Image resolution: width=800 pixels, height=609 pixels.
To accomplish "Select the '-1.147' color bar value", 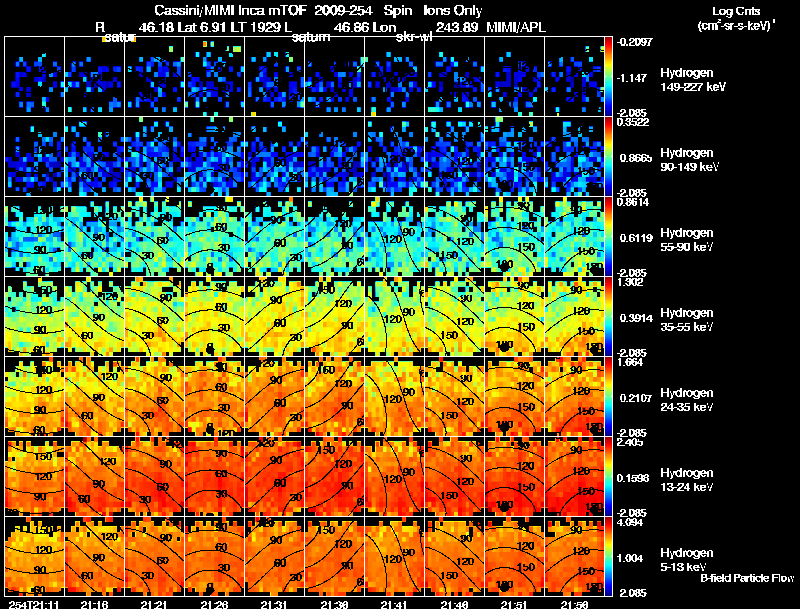I will pos(632,78).
